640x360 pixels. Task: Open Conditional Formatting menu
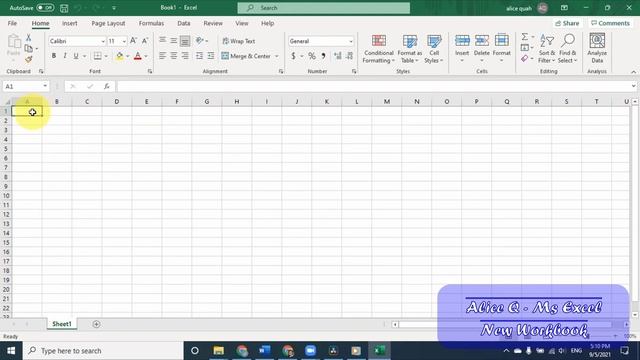(x=378, y=49)
